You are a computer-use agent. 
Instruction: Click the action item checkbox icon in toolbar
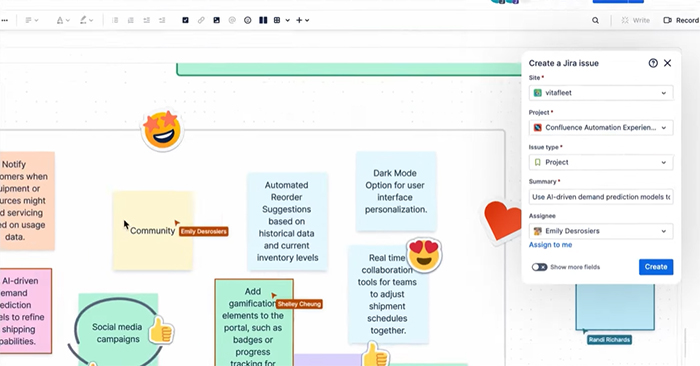(x=185, y=20)
